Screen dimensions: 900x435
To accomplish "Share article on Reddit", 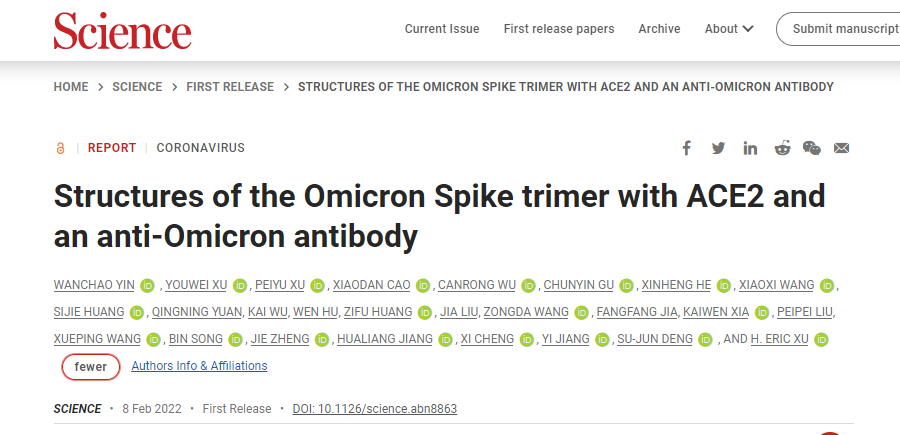I will tap(781, 148).
